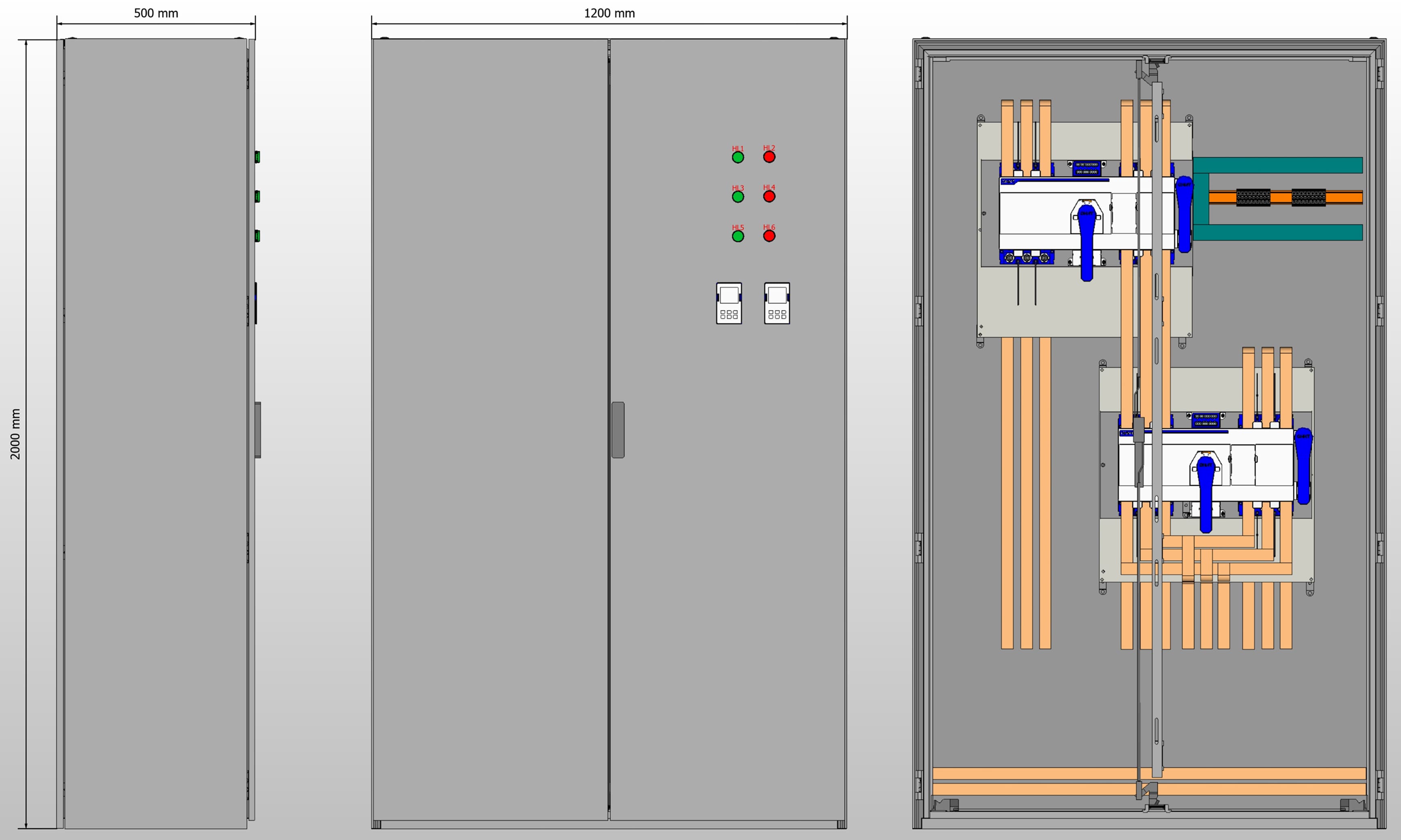Select the side-view door handle of the cabinet
Viewport: 1401px width, 840px height.
tap(258, 430)
